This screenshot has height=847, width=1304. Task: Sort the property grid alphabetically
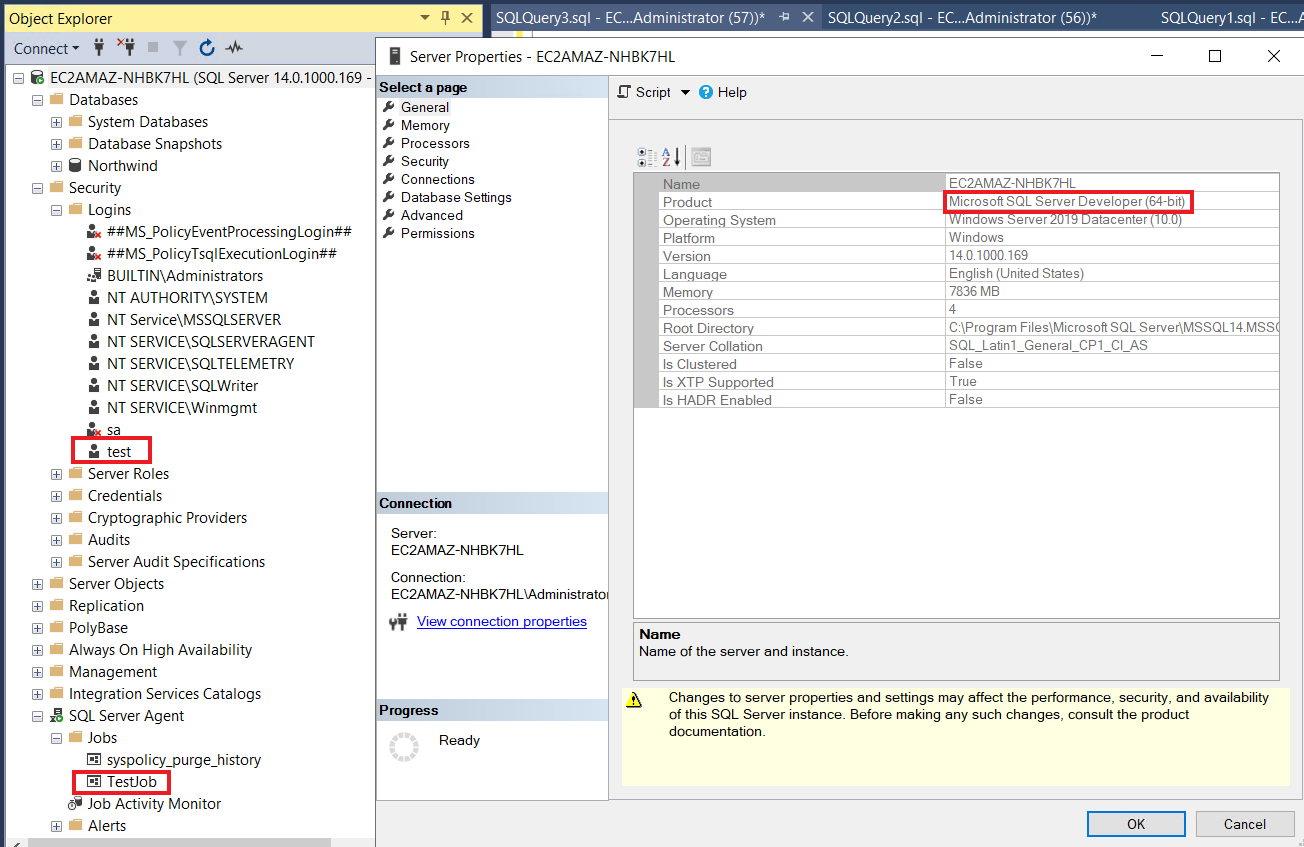[x=672, y=157]
